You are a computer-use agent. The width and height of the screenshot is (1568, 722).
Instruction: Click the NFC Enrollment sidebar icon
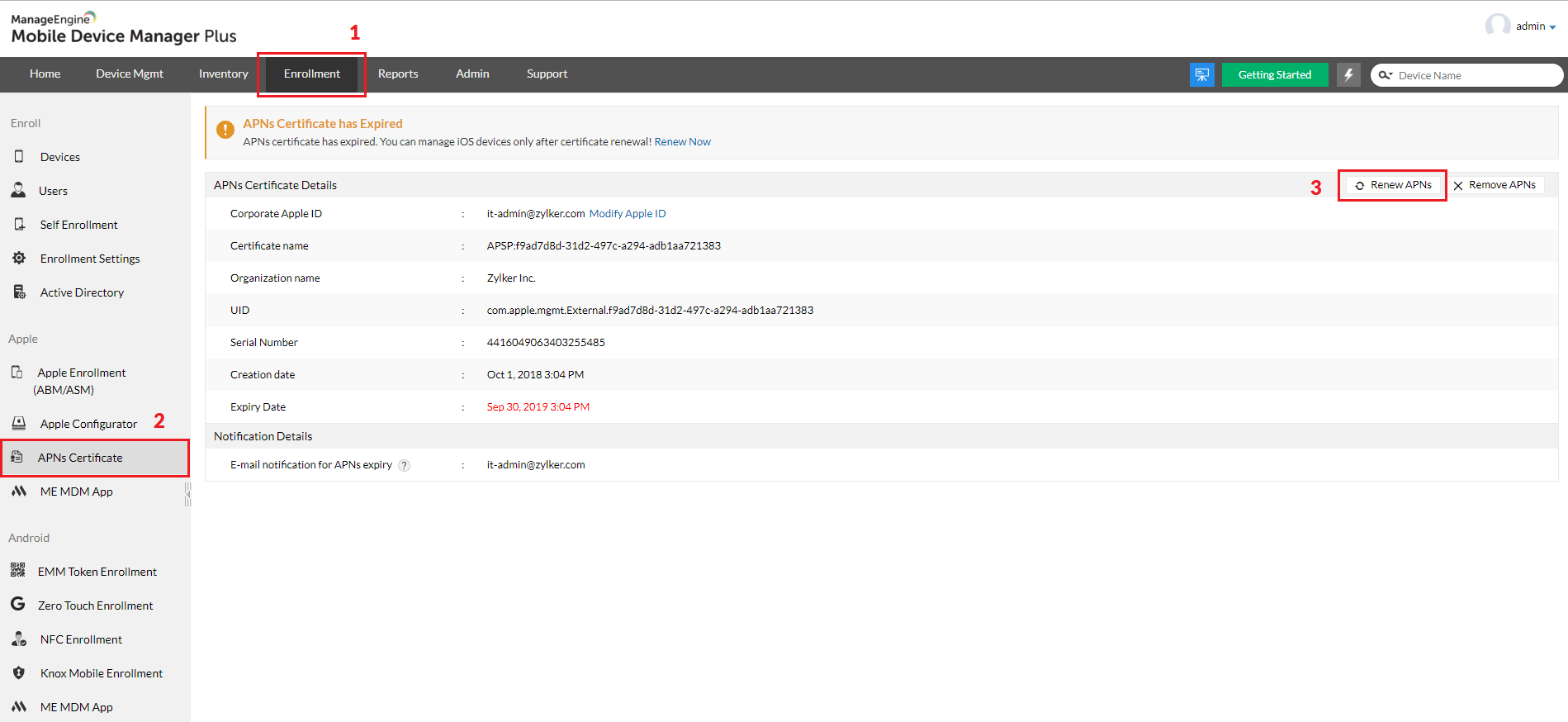tap(19, 639)
